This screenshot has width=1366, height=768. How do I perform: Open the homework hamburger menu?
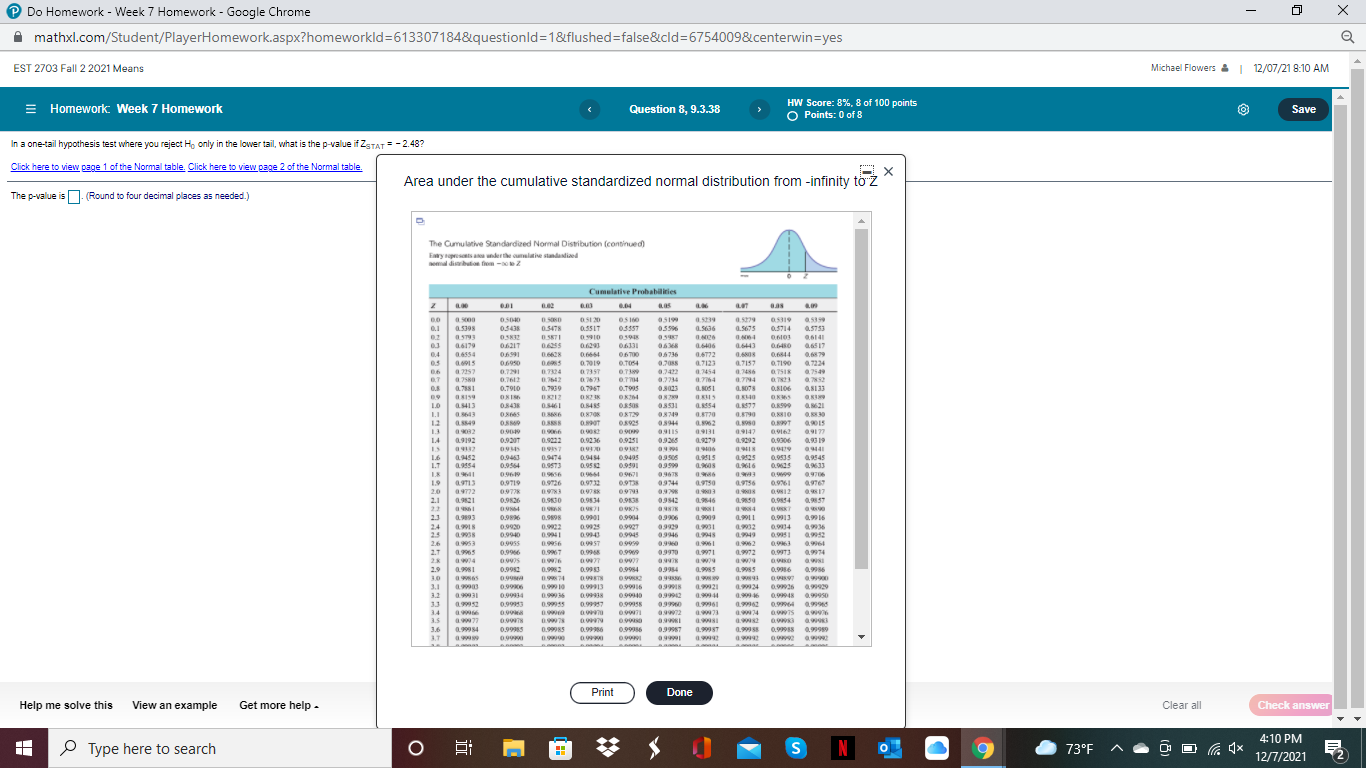click(x=31, y=109)
